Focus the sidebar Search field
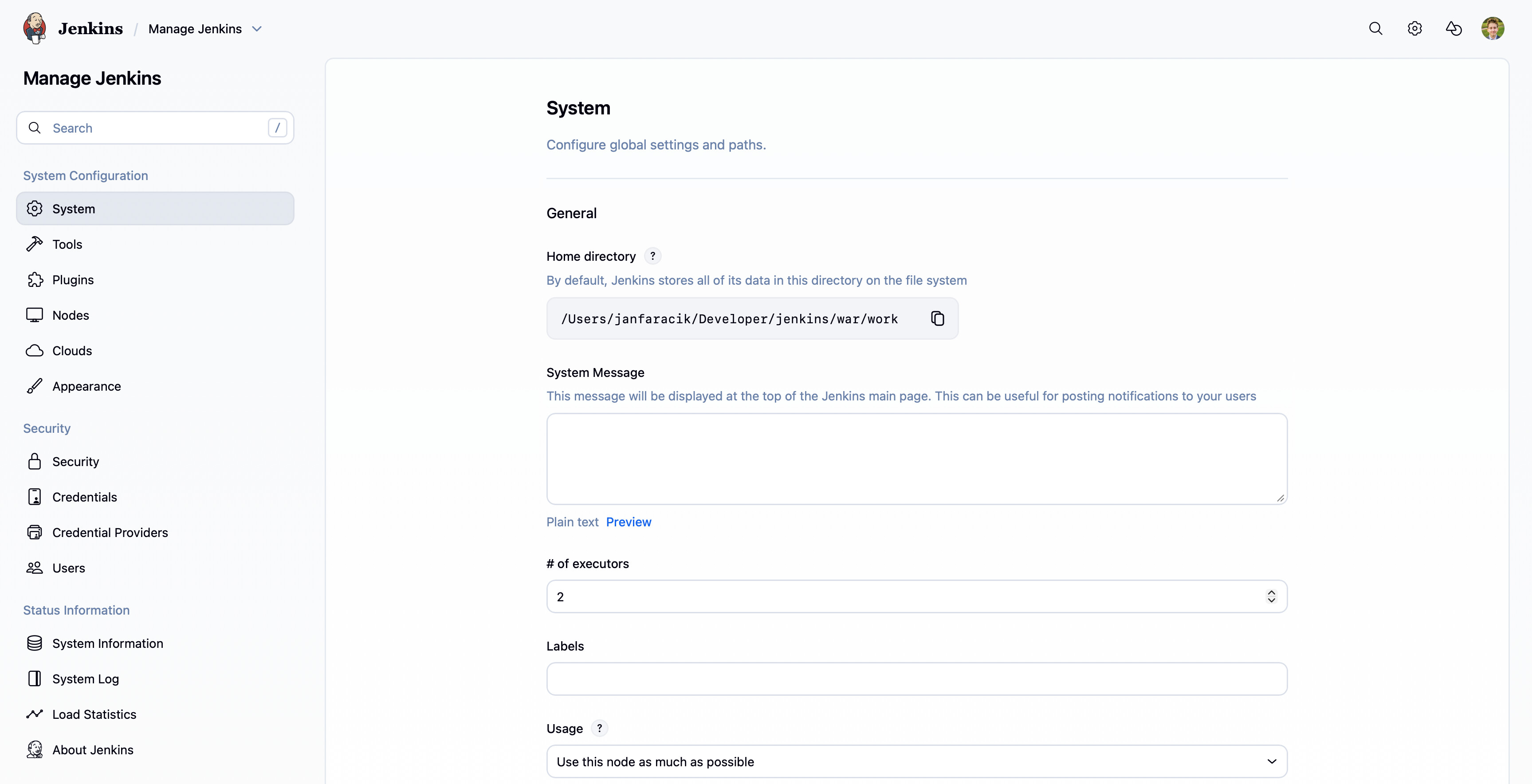This screenshot has height=784, width=1532. point(155,128)
